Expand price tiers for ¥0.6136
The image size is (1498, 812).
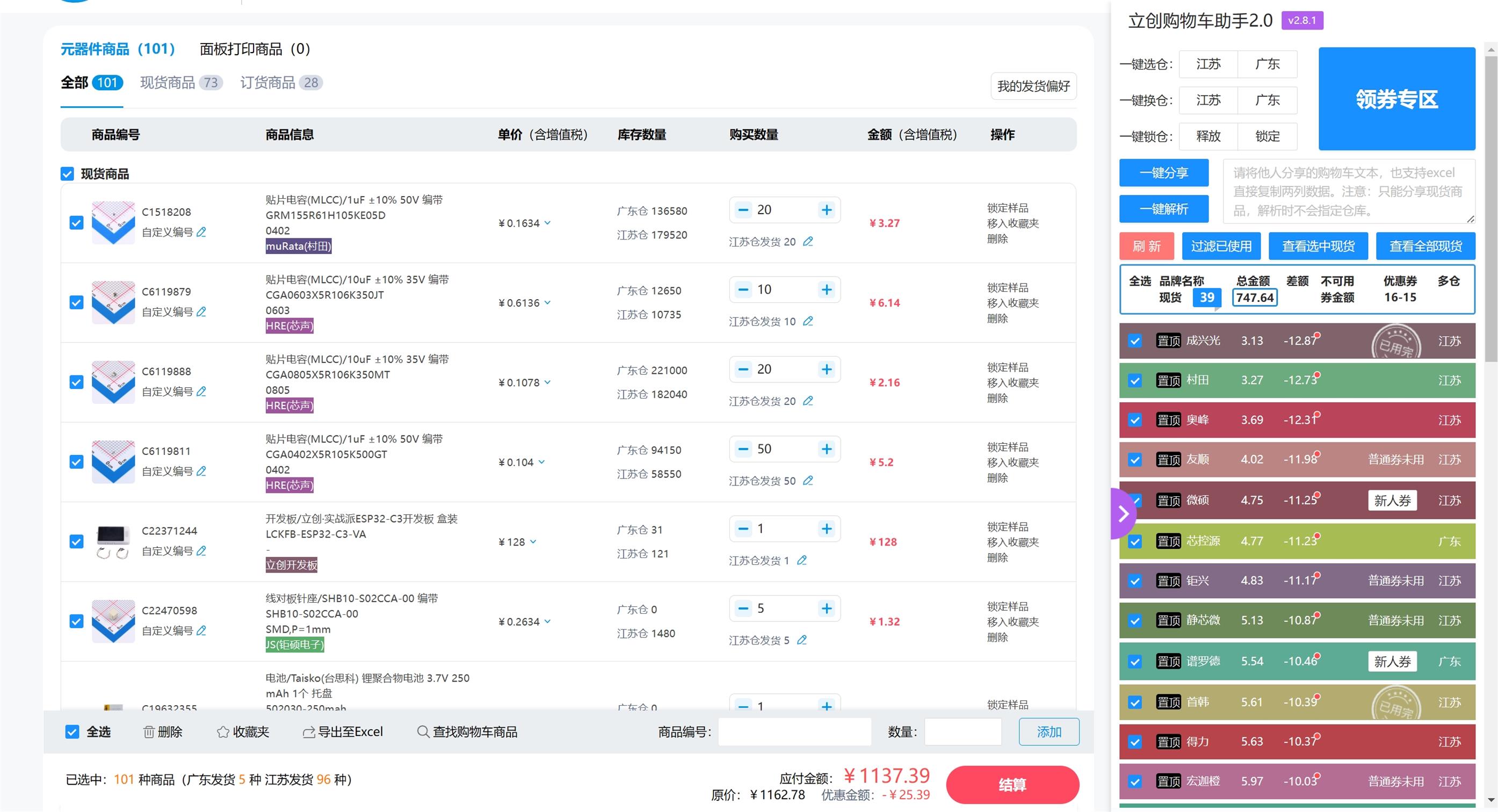pyautogui.click(x=548, y=302)
